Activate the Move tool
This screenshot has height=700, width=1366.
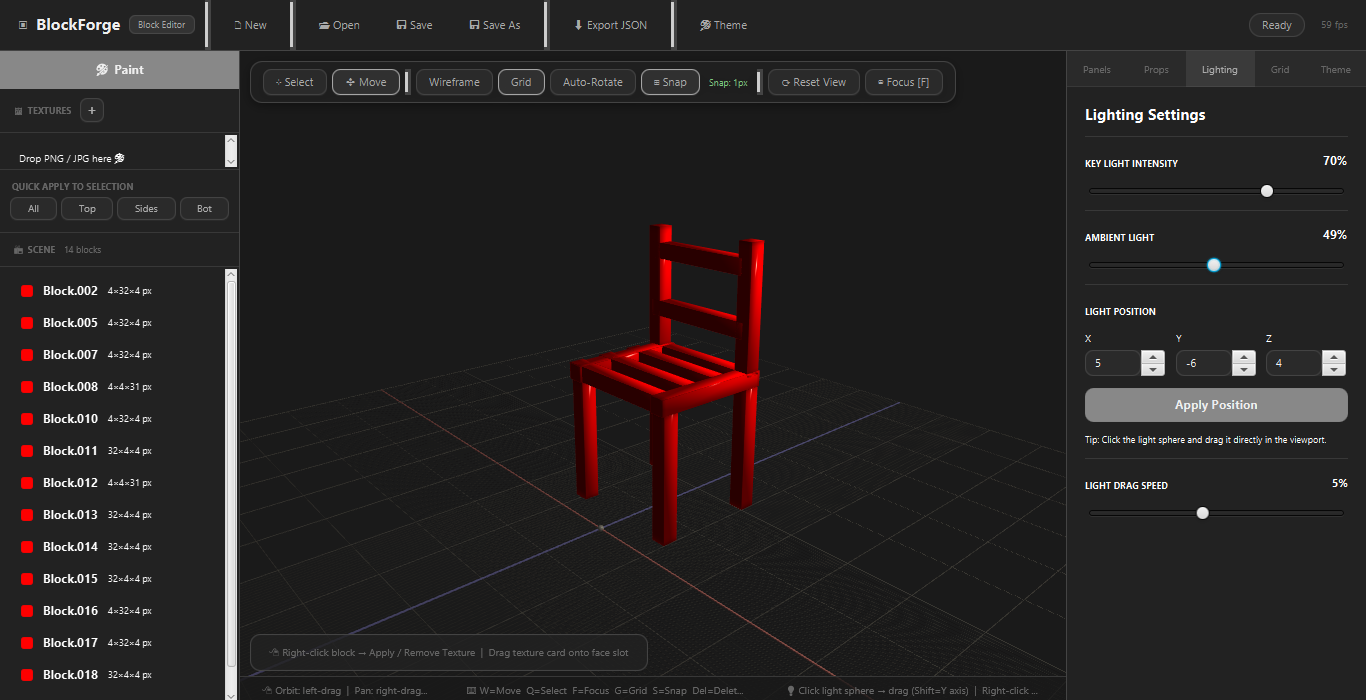click(x=366, y=82)
